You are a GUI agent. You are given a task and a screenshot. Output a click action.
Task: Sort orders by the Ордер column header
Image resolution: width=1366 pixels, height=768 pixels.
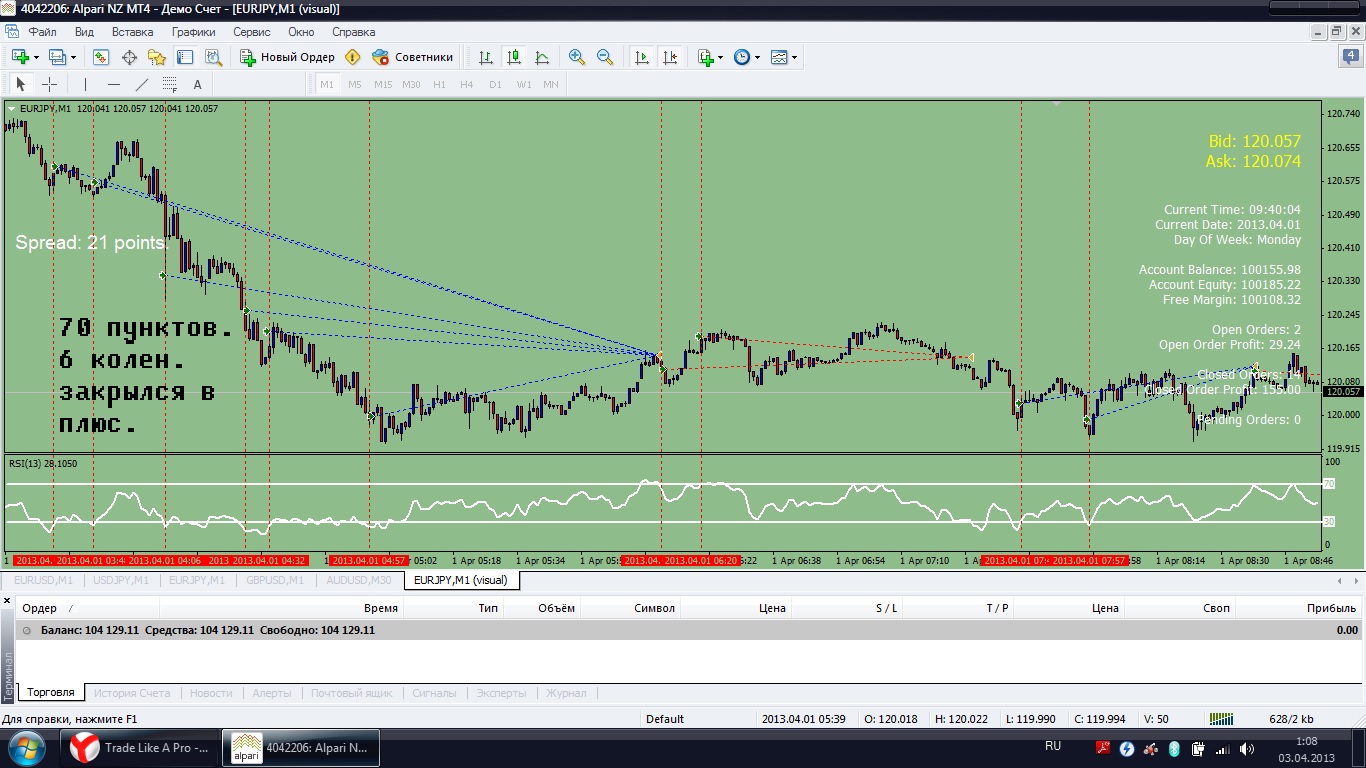(88, 607)
